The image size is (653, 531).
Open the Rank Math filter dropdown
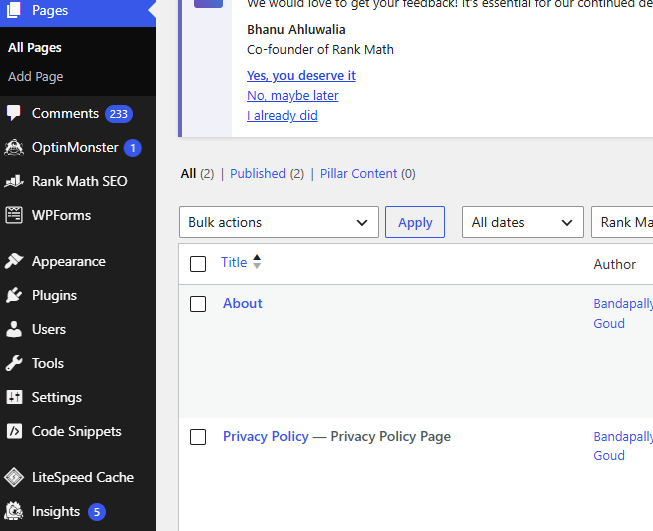point(622,222)
